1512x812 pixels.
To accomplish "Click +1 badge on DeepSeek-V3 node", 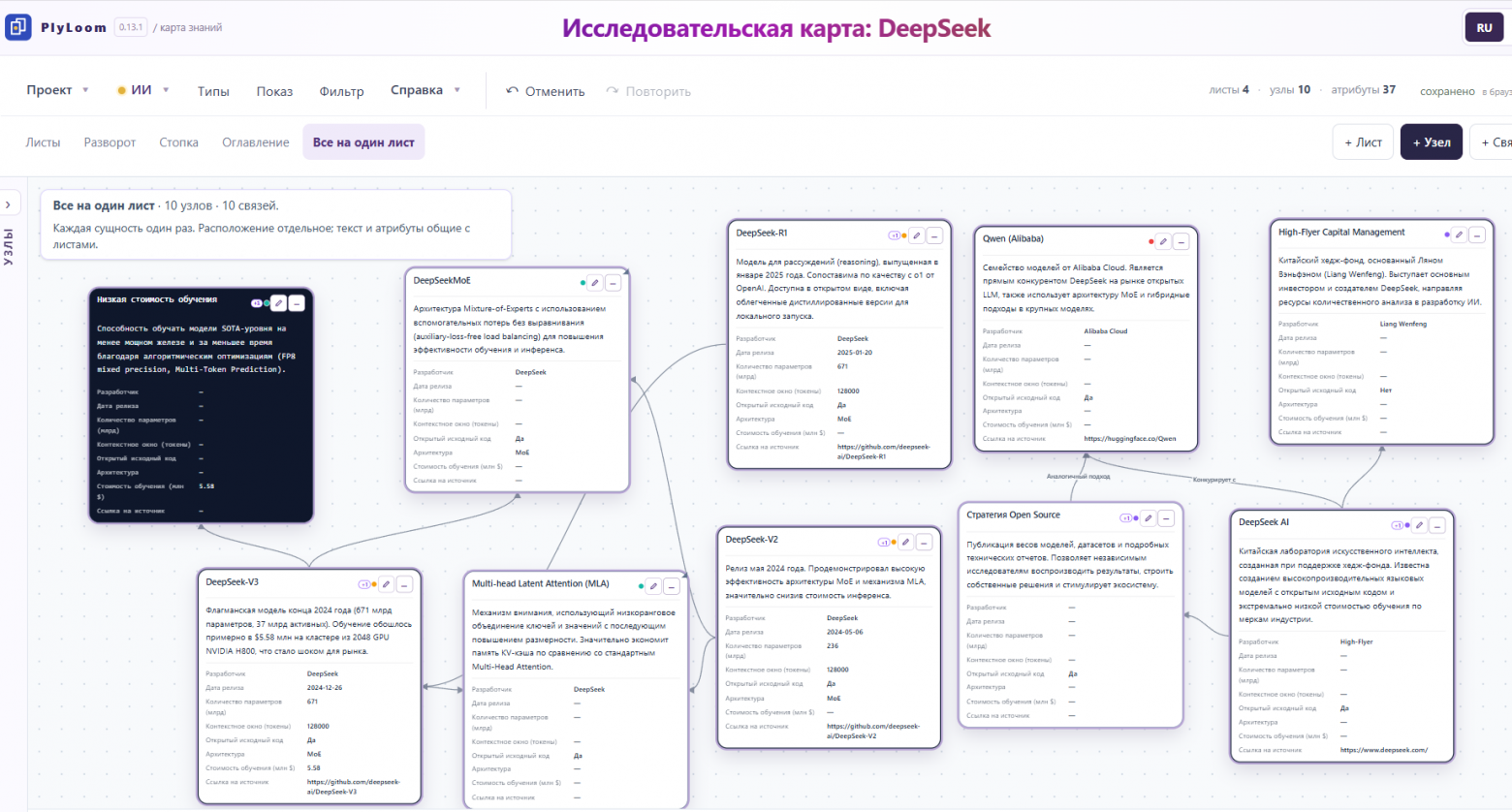I will tap(364, 584).
